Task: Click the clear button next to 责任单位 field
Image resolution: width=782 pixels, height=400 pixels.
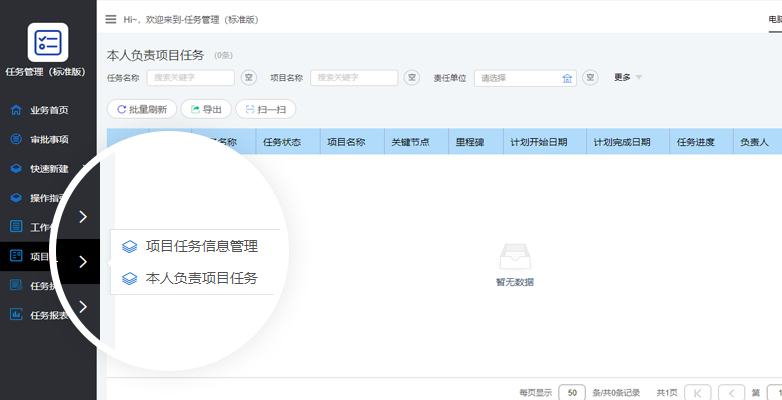Action: pyautogui.click(x=590, y=78)
